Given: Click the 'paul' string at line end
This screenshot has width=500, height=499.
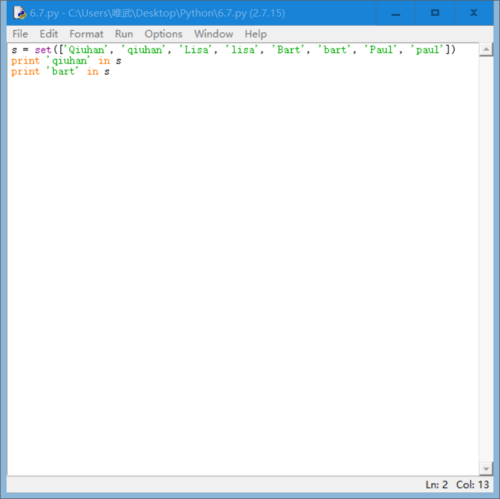Looking at the screenshot, I should [x=427, y=50].
